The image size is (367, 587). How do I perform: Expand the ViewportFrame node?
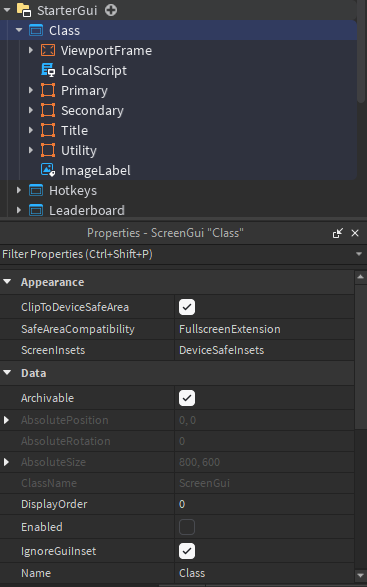(x=31, y=50)
